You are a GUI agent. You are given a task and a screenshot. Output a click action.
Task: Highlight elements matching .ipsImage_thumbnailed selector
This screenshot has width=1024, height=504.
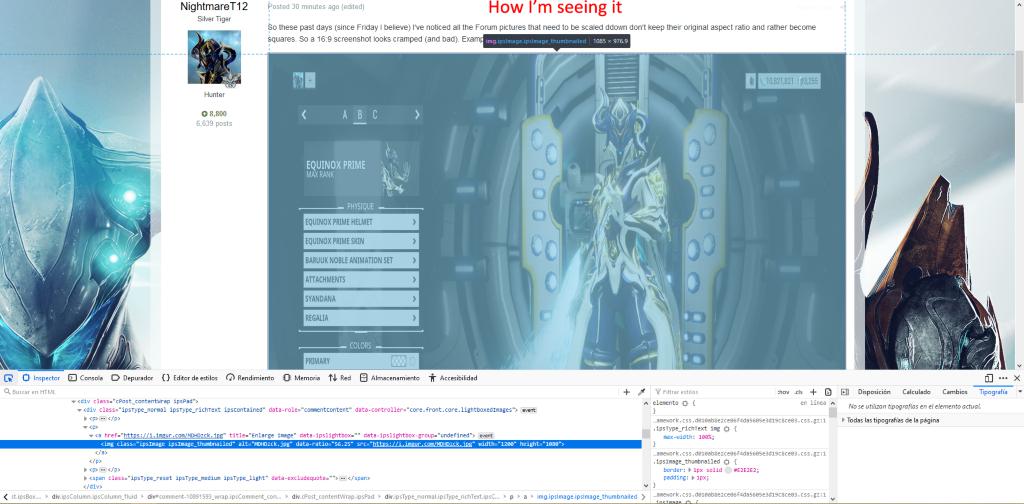[x=726, y=462]
